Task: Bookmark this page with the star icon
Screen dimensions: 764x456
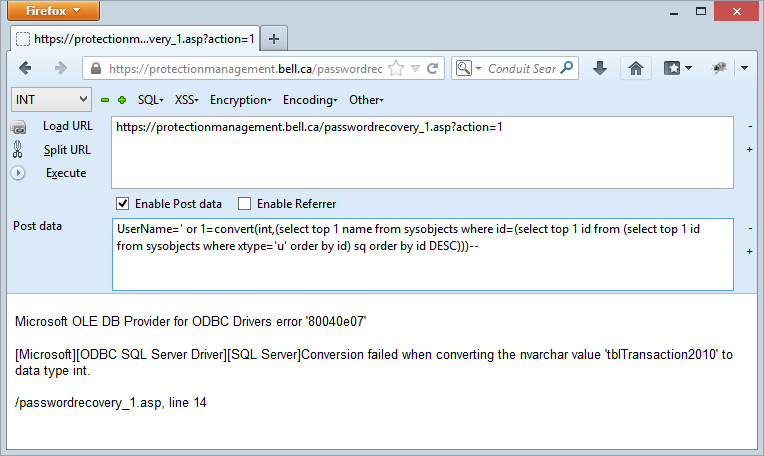Action: pos(396,69)
